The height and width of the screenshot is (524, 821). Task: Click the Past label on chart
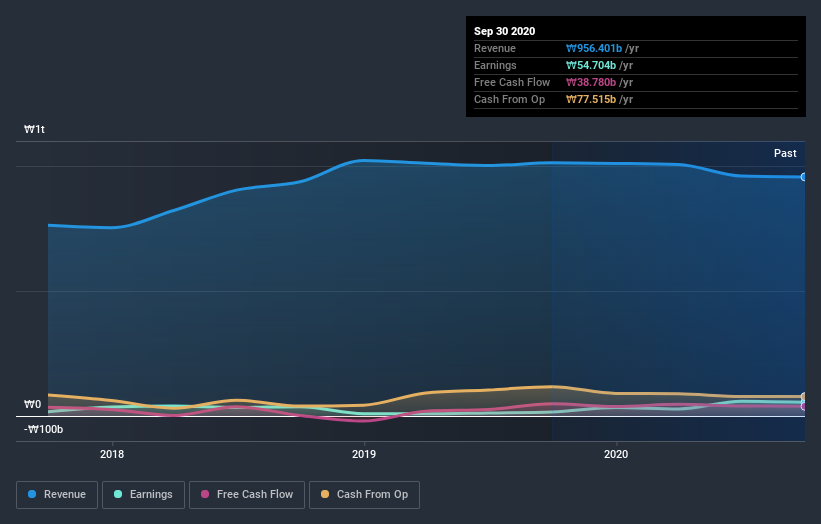click(x=785, y=153)
